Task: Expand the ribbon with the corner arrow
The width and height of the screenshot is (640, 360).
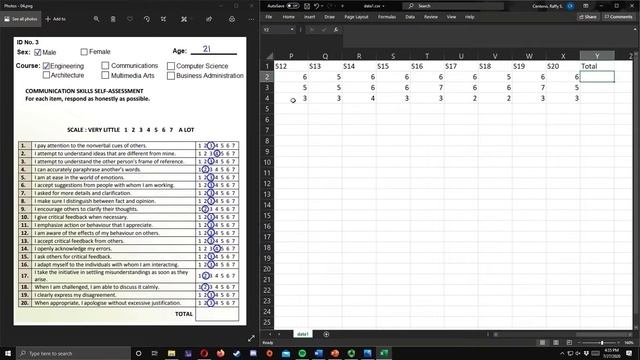Action: 635,29
